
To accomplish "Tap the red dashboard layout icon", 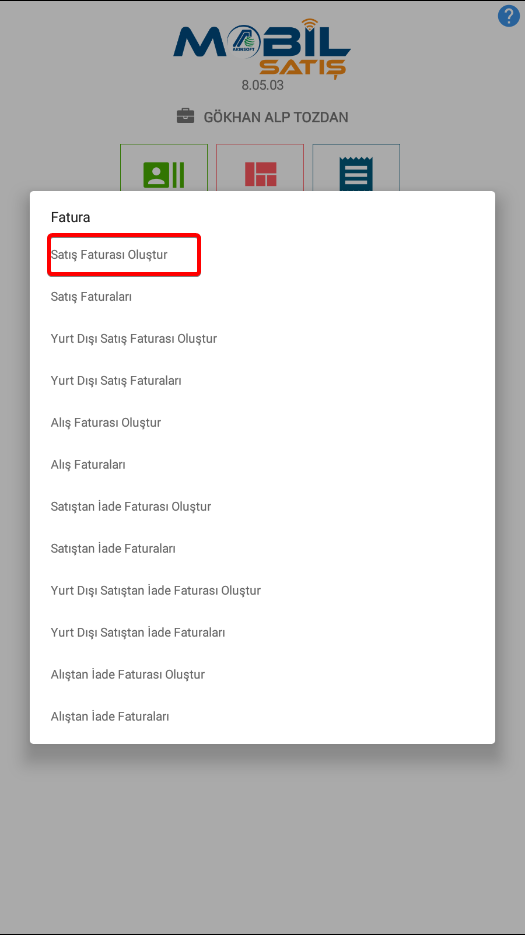I will (260, 174).
